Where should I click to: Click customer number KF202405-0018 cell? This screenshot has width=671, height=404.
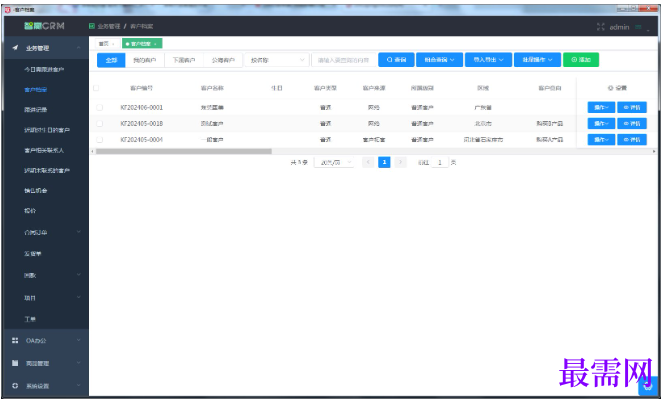[142, 124]
